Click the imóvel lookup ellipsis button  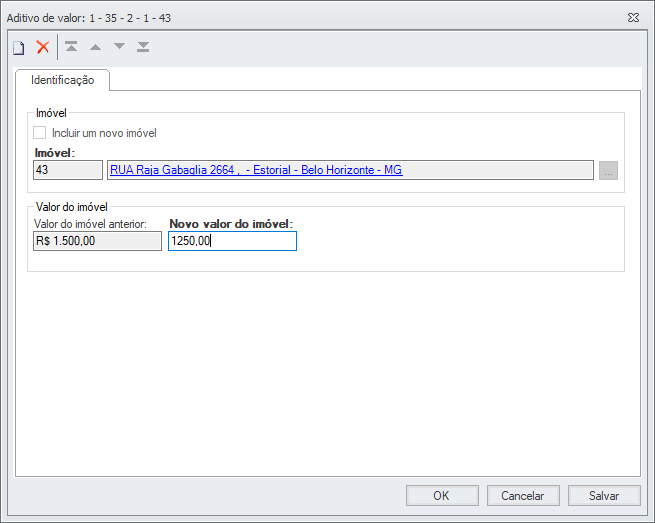click(x=608, y=170)
